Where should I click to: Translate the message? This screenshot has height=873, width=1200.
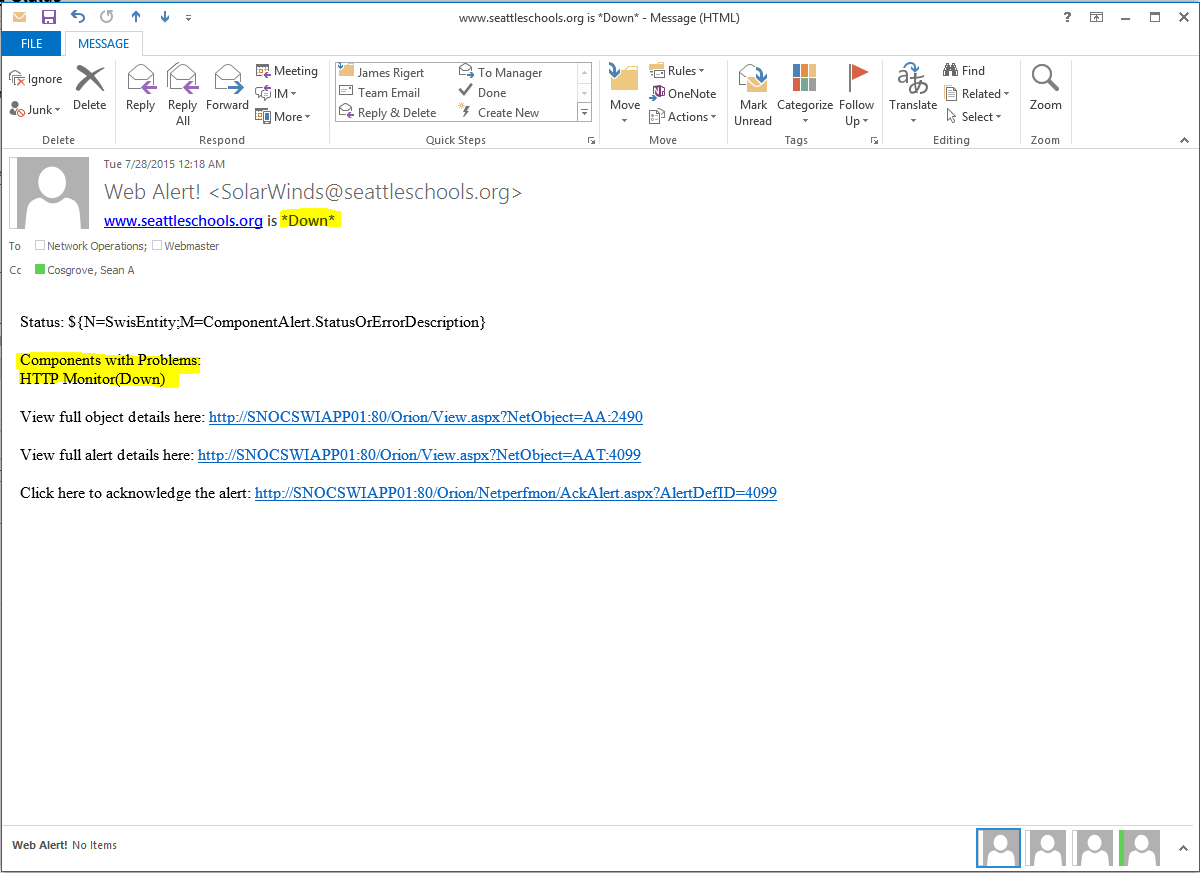[x=913, y=94]
